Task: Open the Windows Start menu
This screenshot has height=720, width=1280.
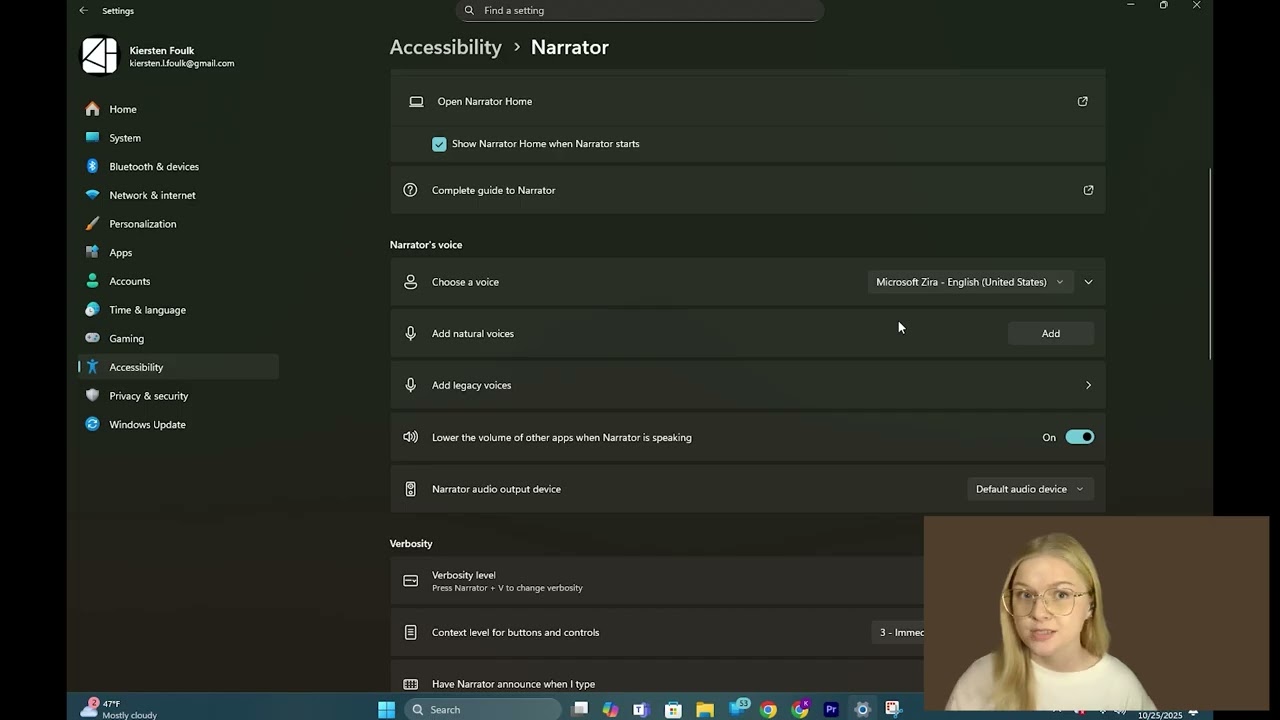Action: 386,710
